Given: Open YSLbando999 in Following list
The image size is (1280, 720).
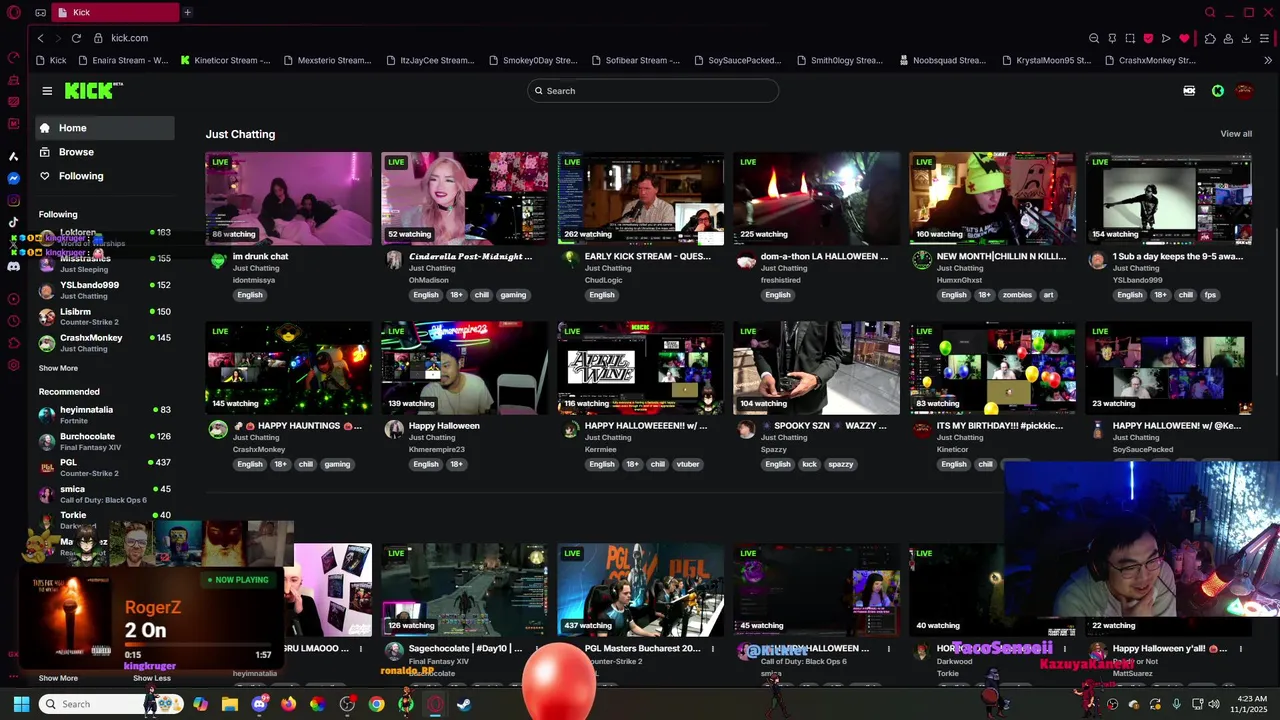Looking at the screenshot, I should (x=105, y=290).
